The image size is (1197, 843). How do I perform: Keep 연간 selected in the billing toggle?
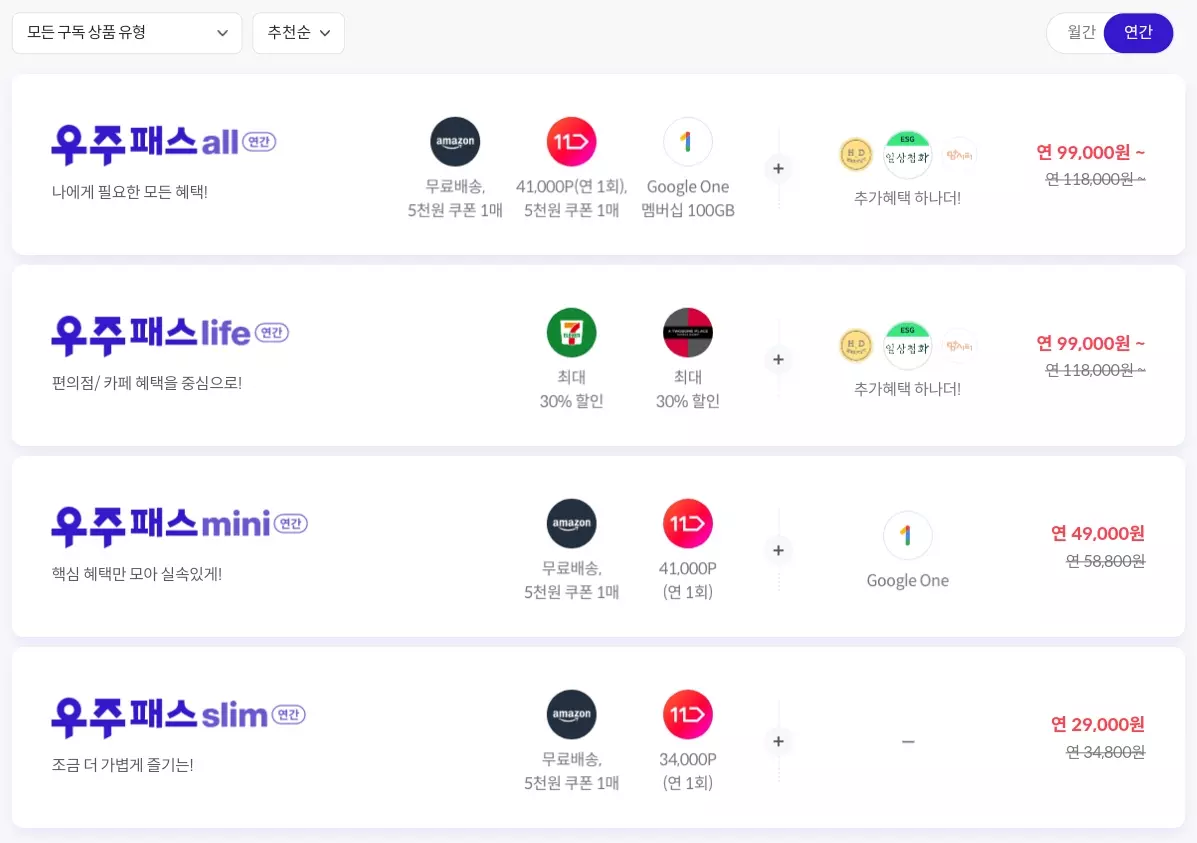(x=1138, y=32)
